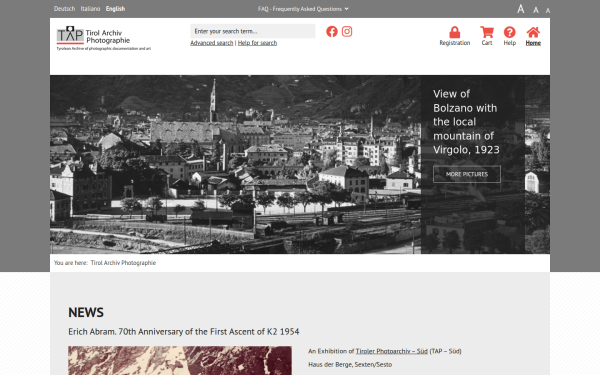Viewport: 600px width, 375px height.
Task: Select the medium font size A
Action: 536,10
